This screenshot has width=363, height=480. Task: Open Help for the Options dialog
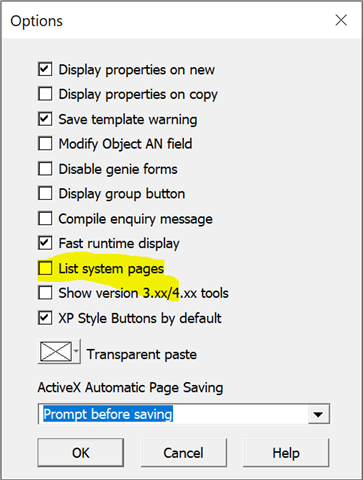click(286, 453)
